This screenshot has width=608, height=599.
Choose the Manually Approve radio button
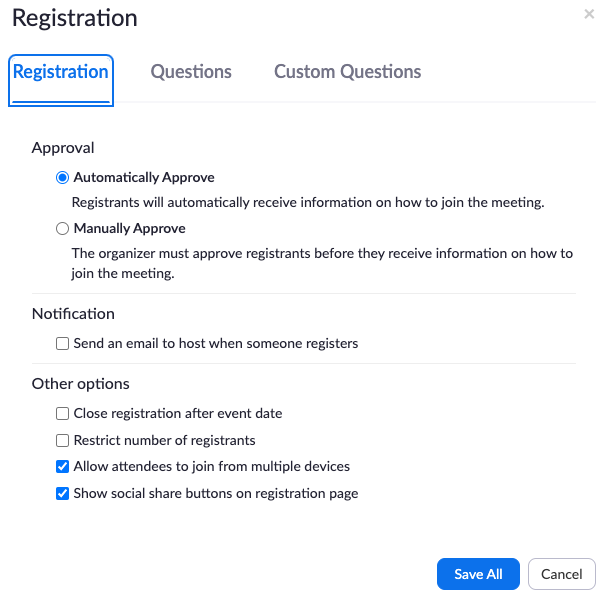pyautogui.click(x=62, y=228)
